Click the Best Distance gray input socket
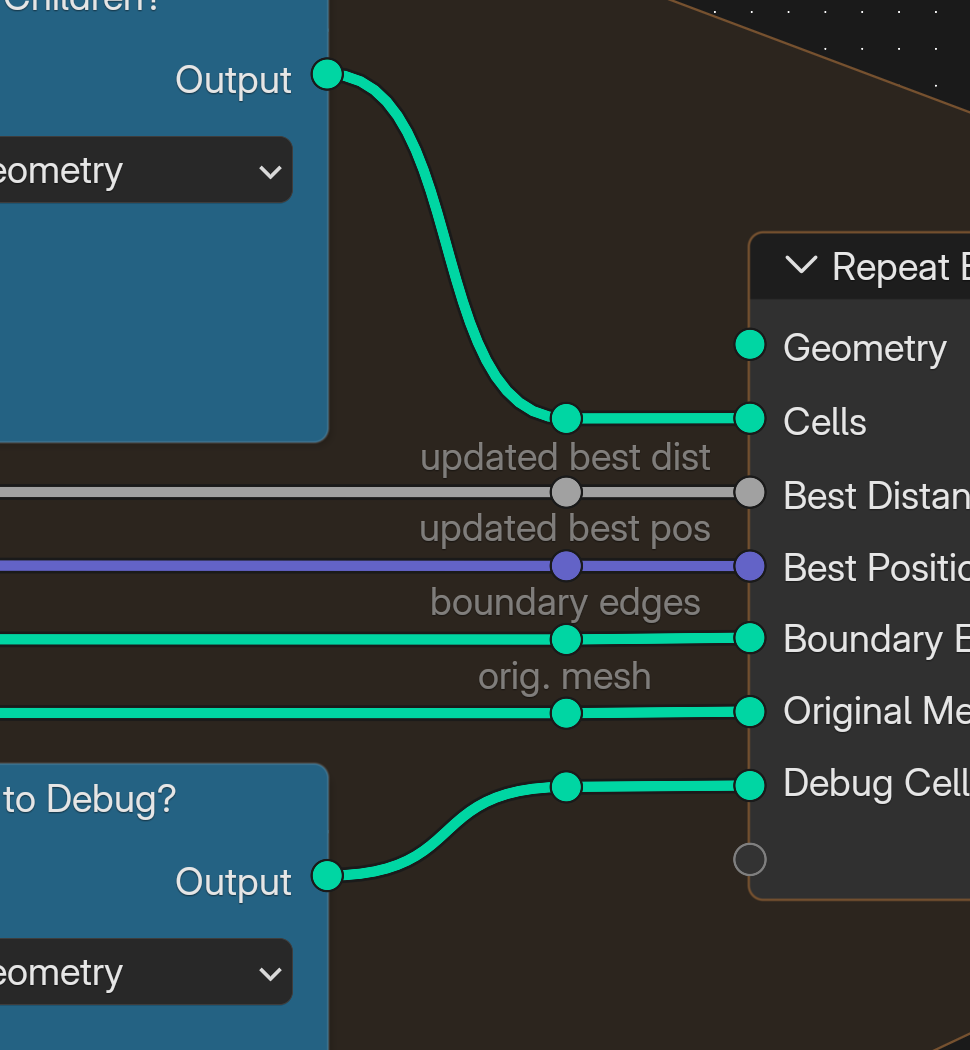Image resolution: width=970 pixels, height=1050 pixels. 750,493
